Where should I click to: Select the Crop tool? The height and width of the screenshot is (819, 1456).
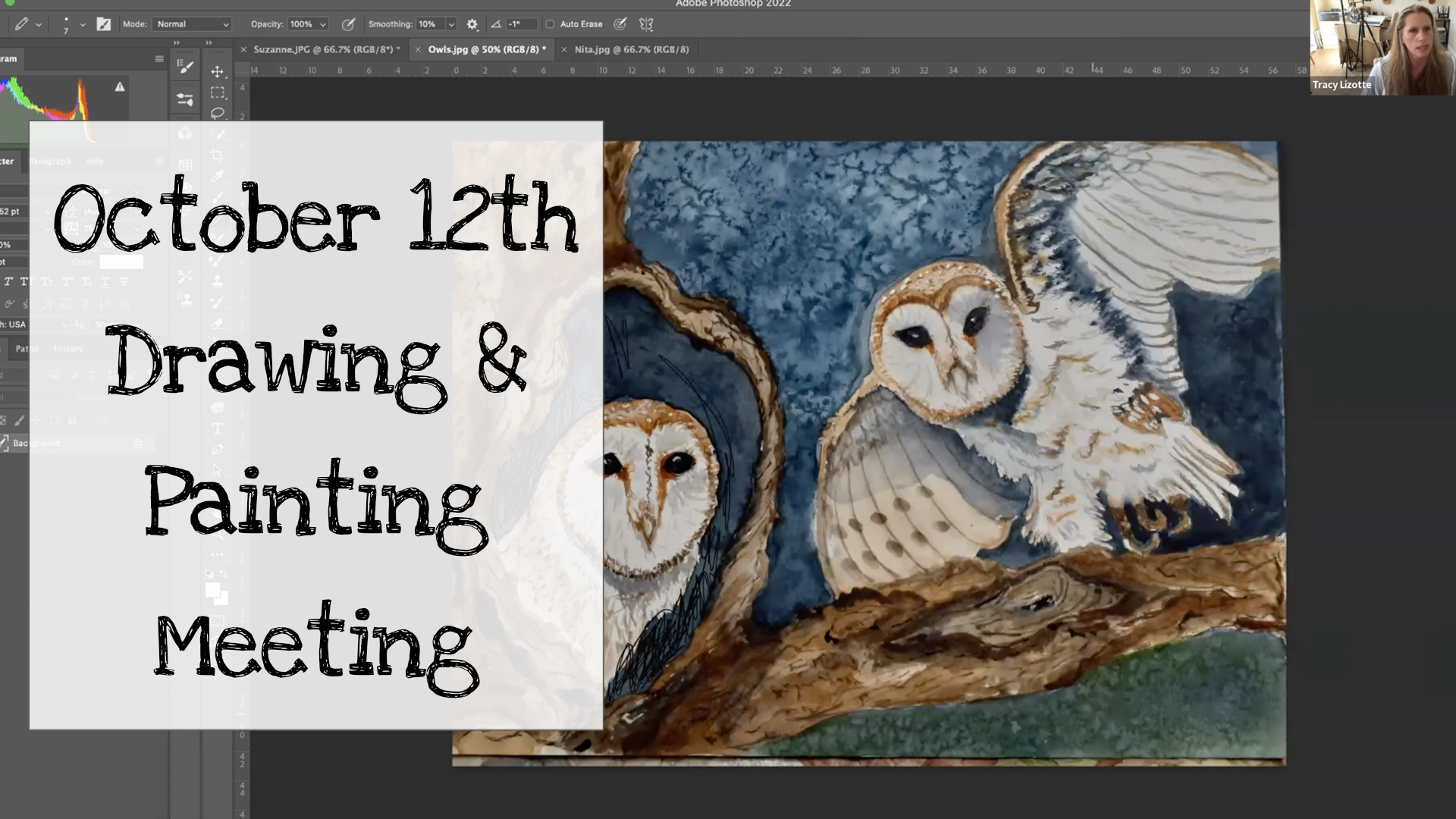(x=218, y=155)
